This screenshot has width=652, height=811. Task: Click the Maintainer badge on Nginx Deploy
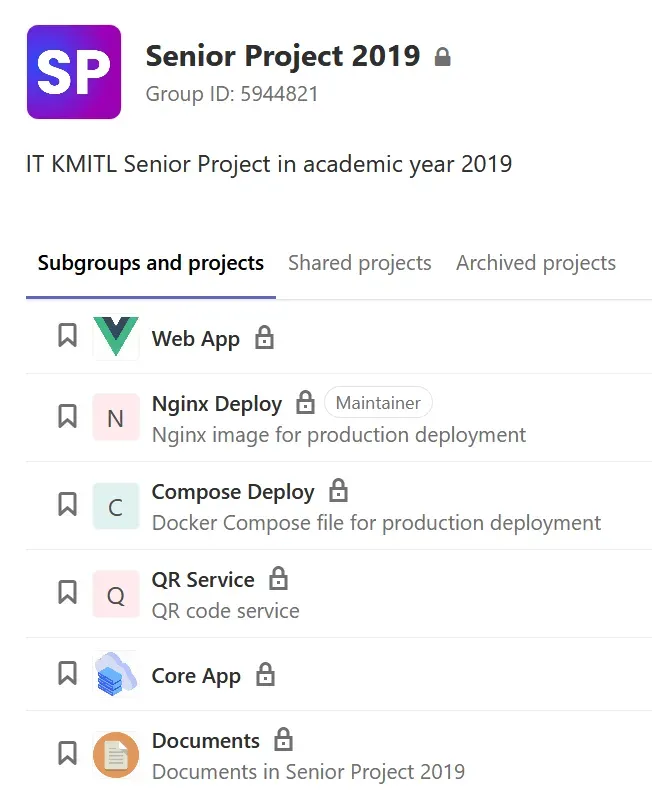pos(378,402)
